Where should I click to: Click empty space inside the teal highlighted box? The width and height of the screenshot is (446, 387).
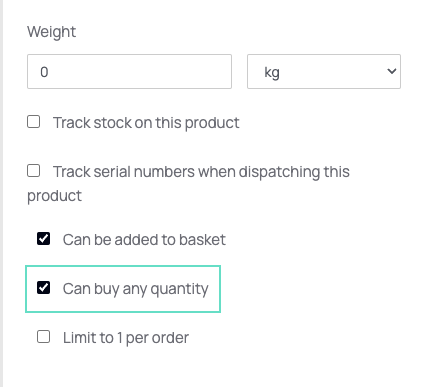[214, 289]
